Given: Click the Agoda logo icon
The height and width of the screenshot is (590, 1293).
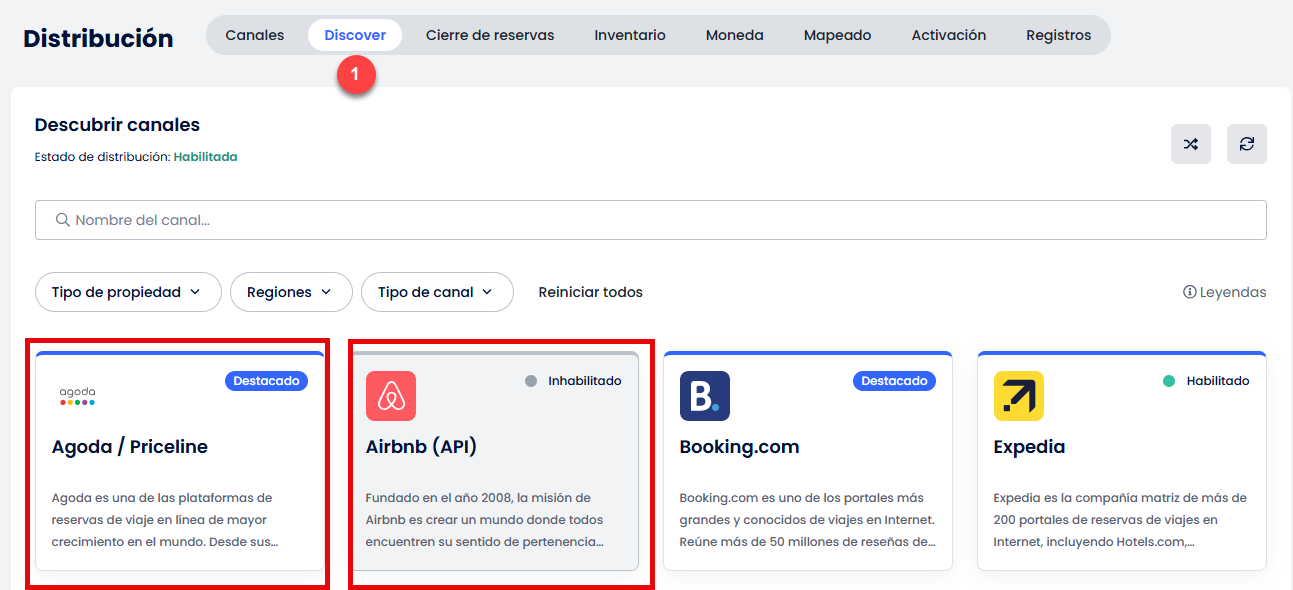Looking at the screenshot, I should (77, 396).
